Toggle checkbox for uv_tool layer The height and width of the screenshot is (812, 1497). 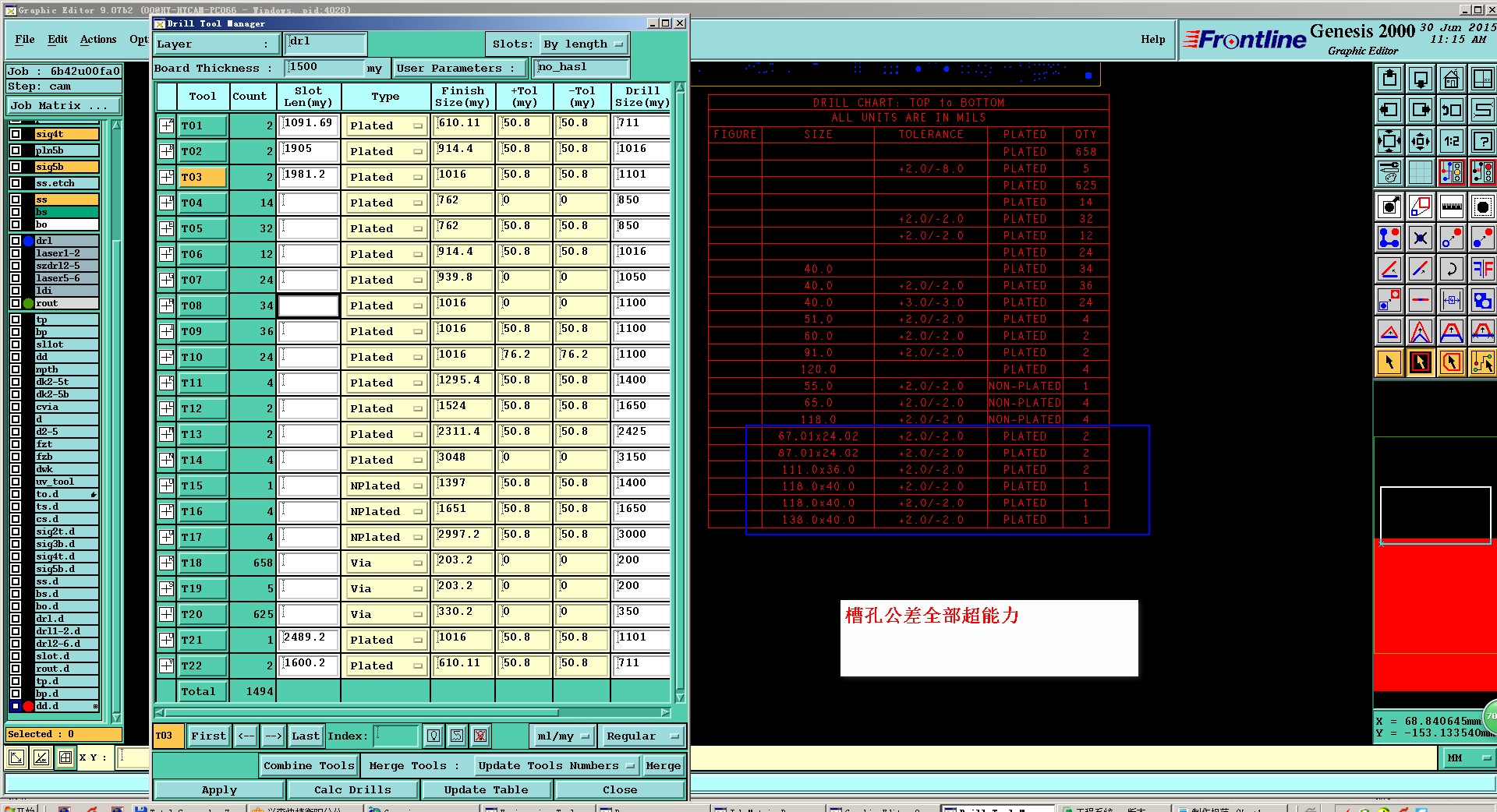16,482
